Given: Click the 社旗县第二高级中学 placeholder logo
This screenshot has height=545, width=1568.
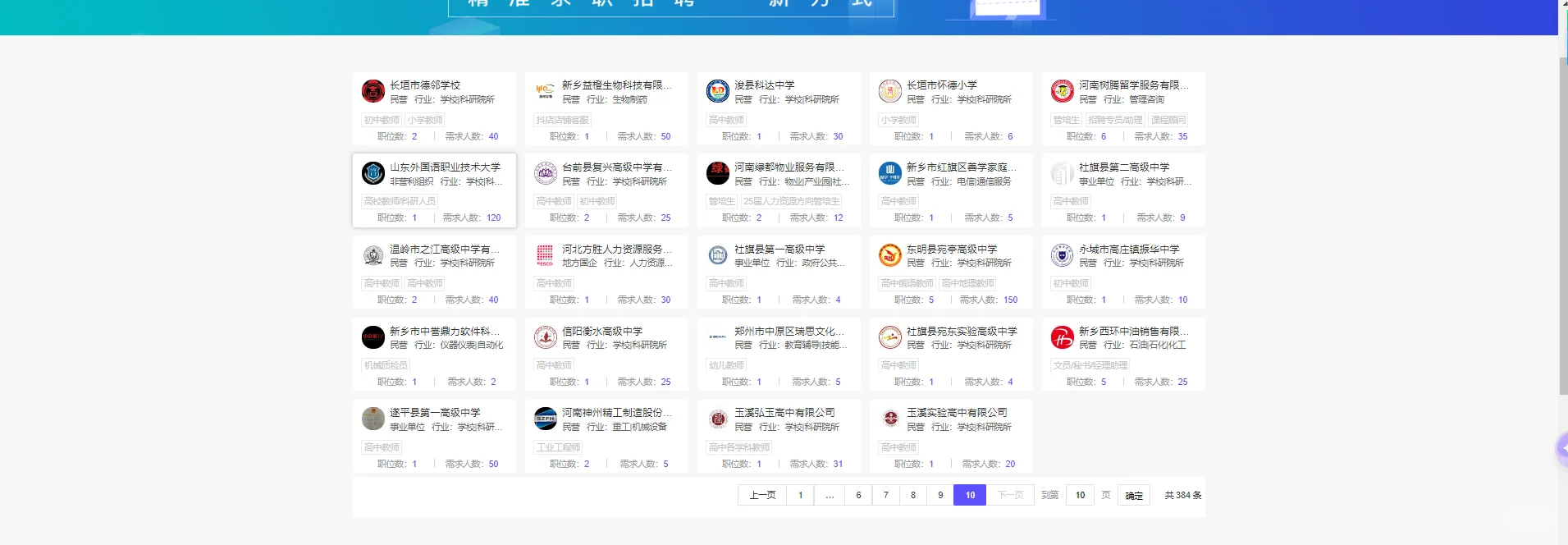Looking at the screenshot, I should coord(1063,173).
